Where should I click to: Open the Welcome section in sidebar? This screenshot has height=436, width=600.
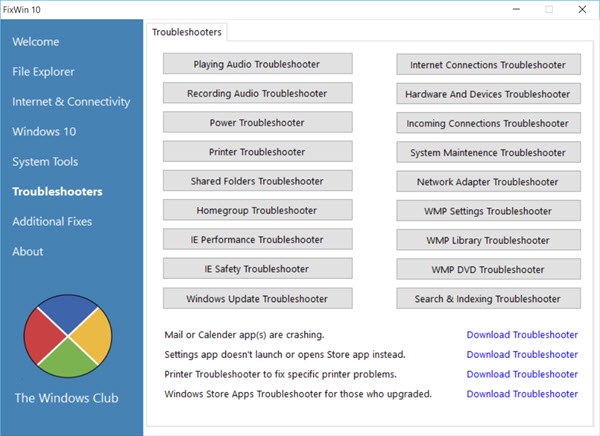point(36,42)
